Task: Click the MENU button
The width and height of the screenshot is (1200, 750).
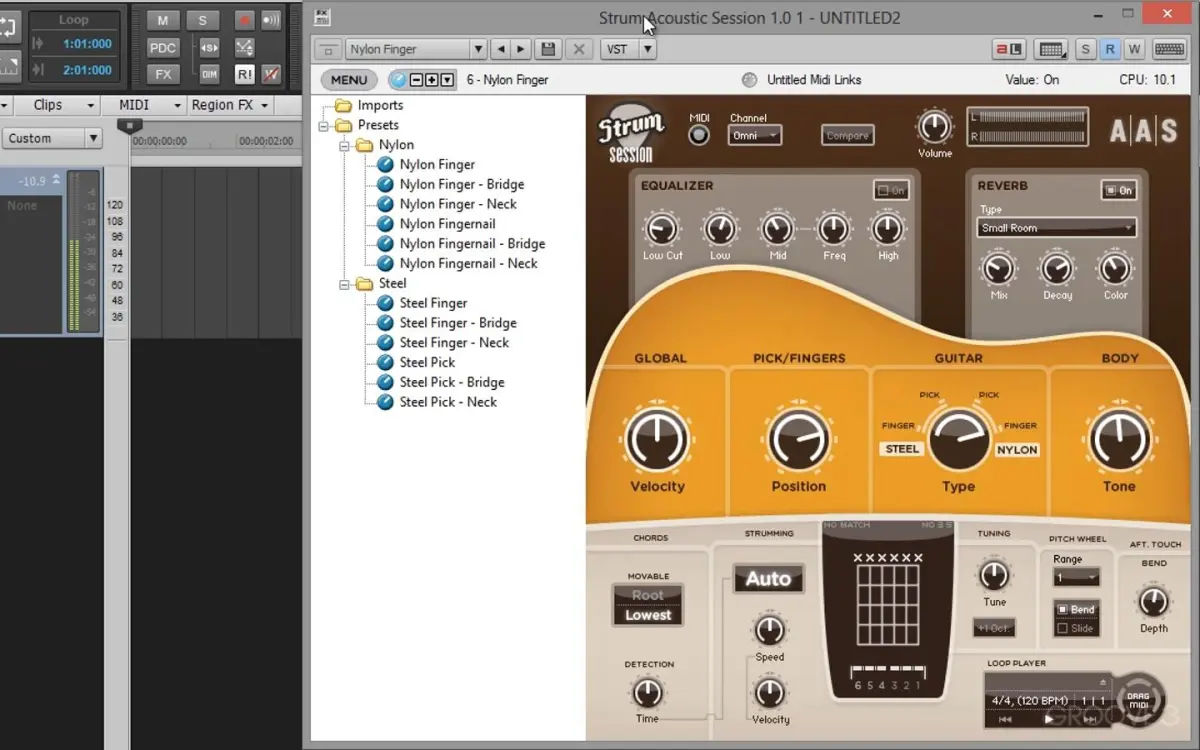Action: [348, 80]
